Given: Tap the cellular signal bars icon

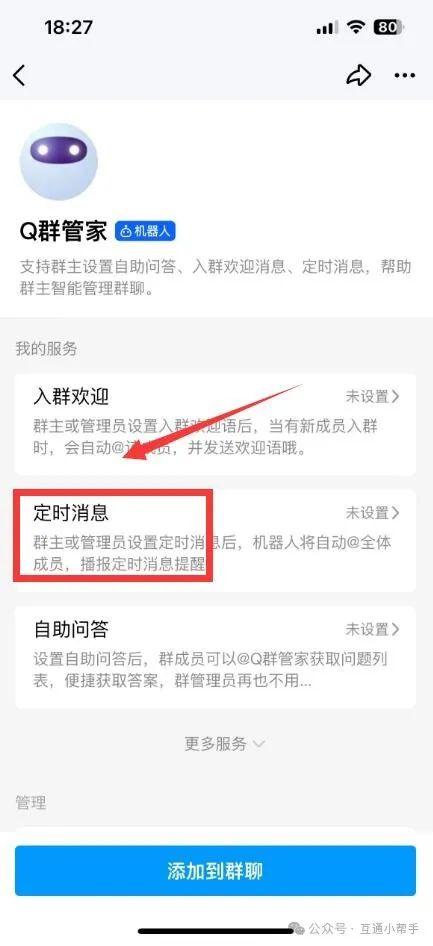Looking at the screenshot, I should 327,28.
